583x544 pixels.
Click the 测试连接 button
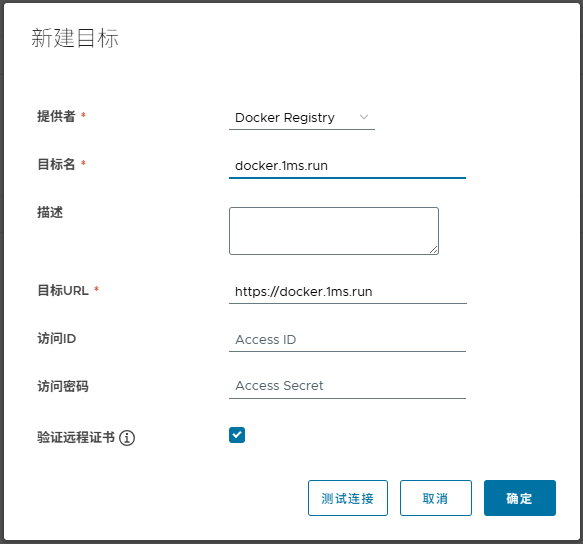point(348,498)
